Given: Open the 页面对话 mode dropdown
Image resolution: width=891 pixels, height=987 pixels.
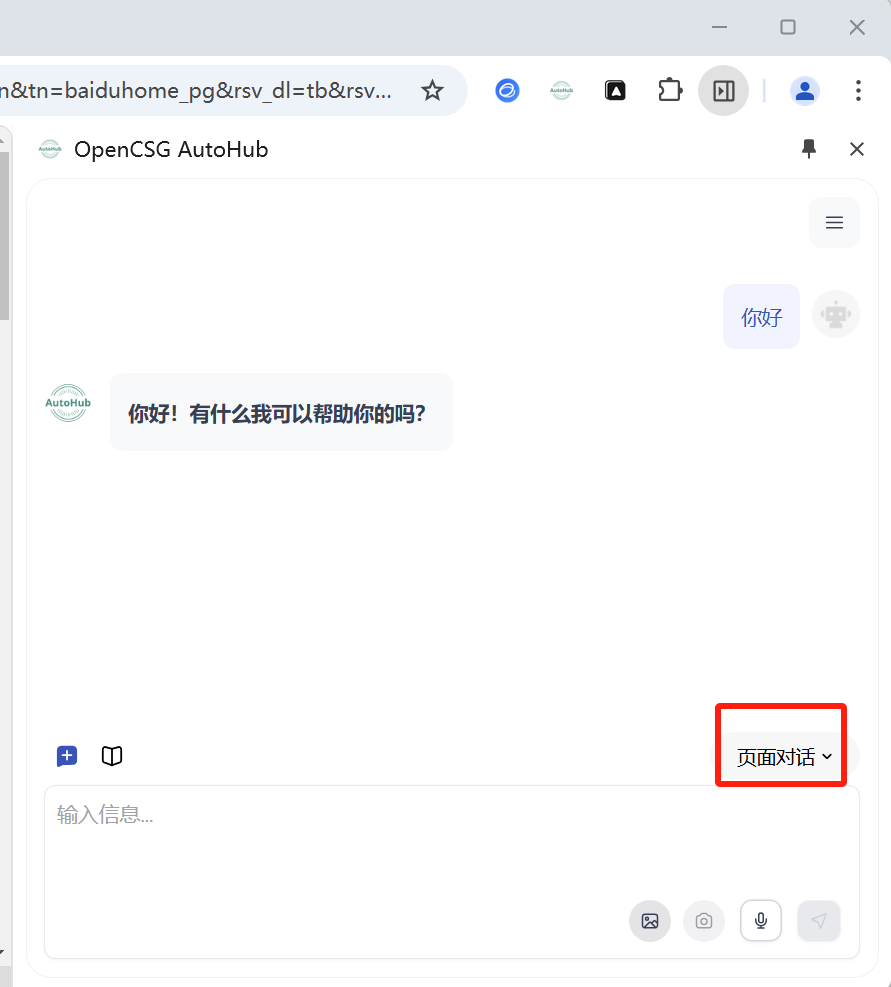Looking at the screenshot, I should coord(780,756).
